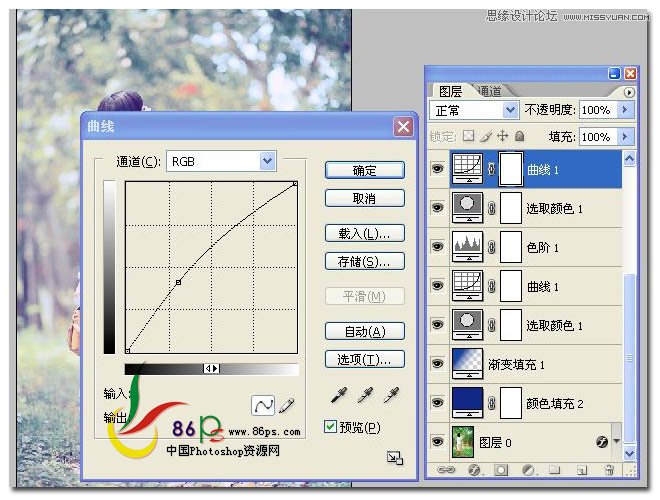Click the 不透明度 100% input field
The width and height of the screenshot is (660, 500).
coord(598,110)
